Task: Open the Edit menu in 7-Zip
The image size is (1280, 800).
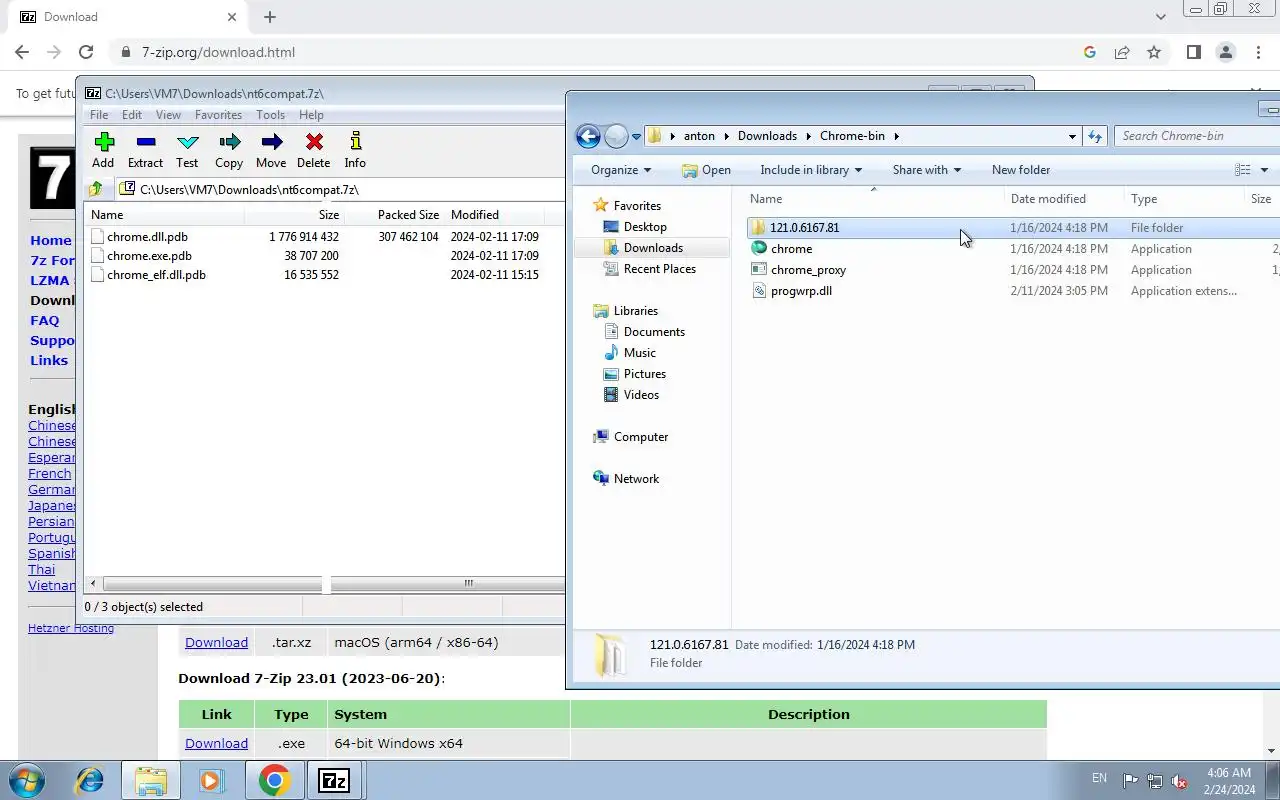Action: point(132,115)
